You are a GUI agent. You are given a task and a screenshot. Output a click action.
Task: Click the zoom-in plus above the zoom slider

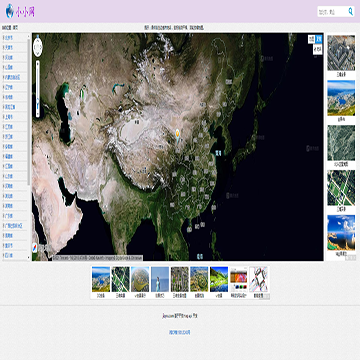tap(38, 63)
